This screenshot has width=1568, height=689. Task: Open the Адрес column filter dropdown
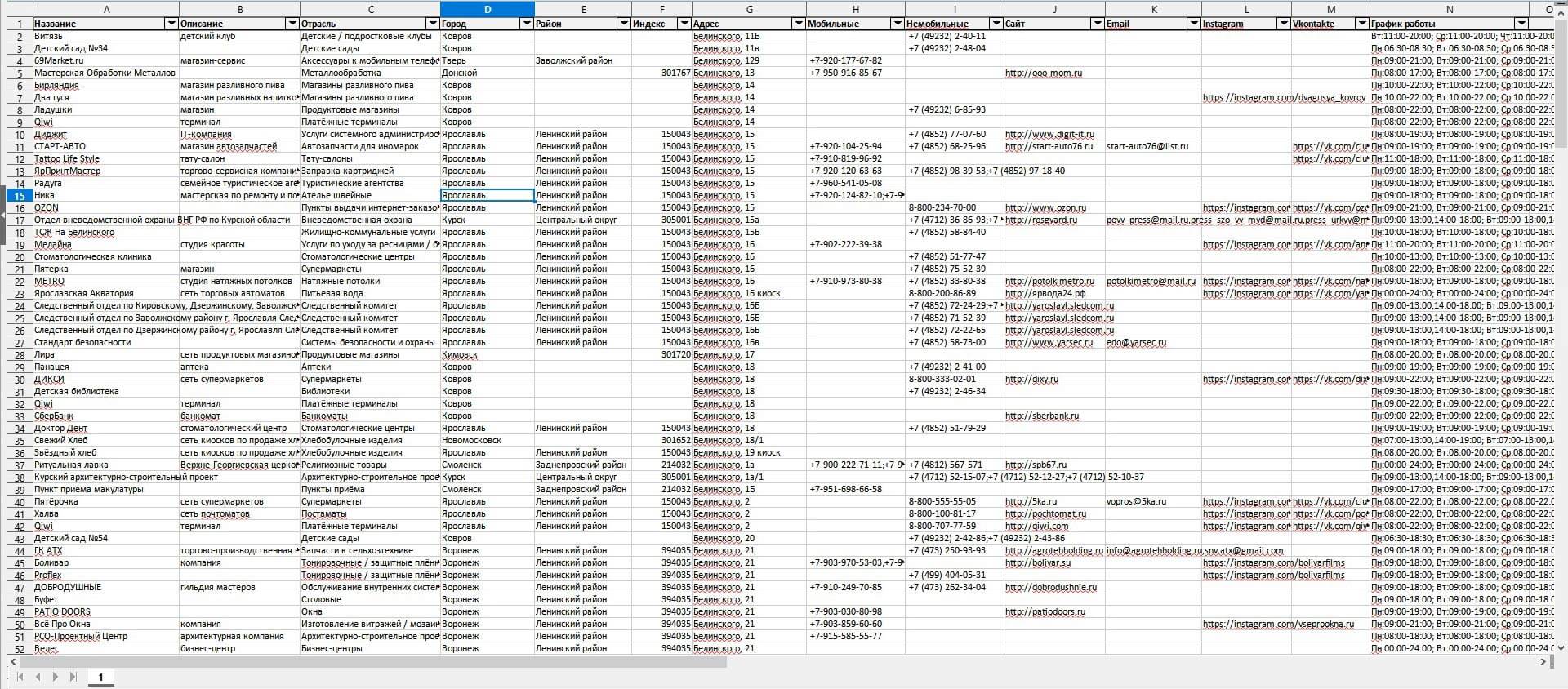[x=799, y=24]
